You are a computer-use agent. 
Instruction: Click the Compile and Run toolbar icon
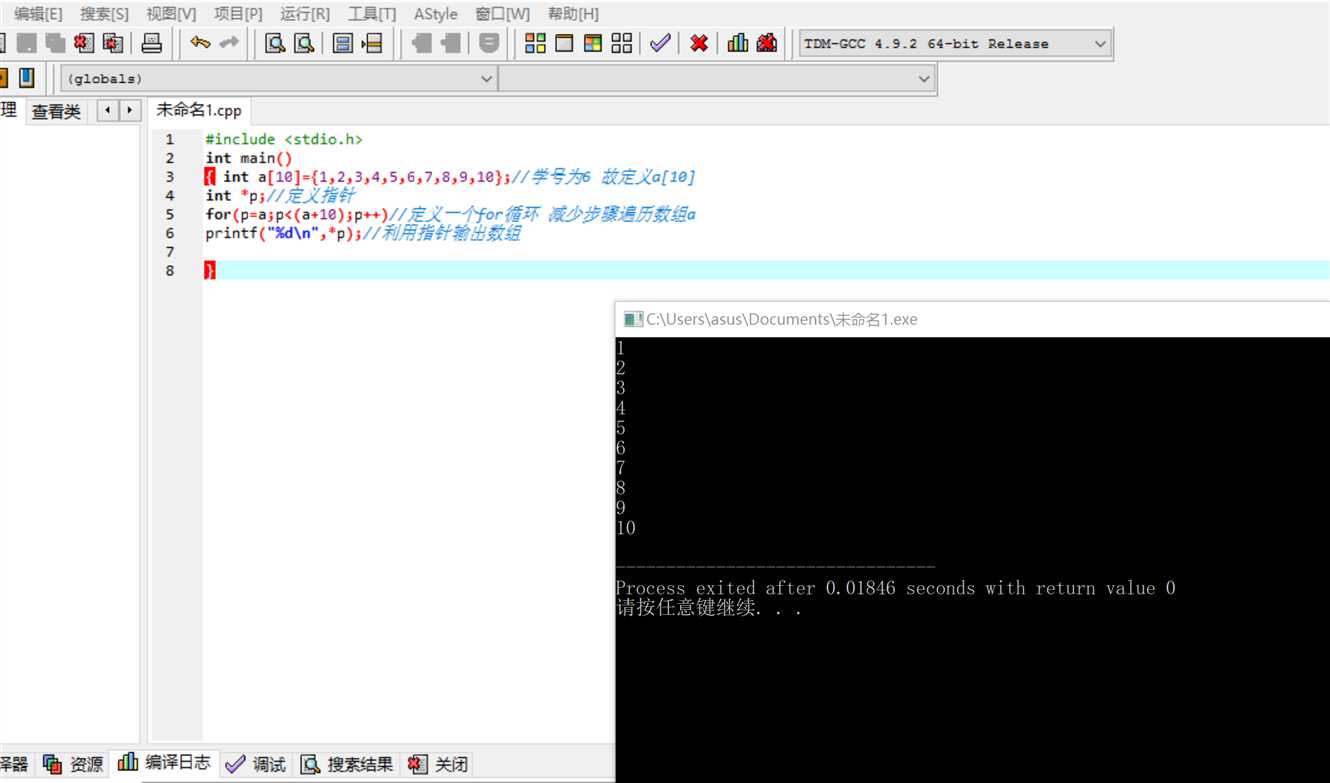[593, 43]
